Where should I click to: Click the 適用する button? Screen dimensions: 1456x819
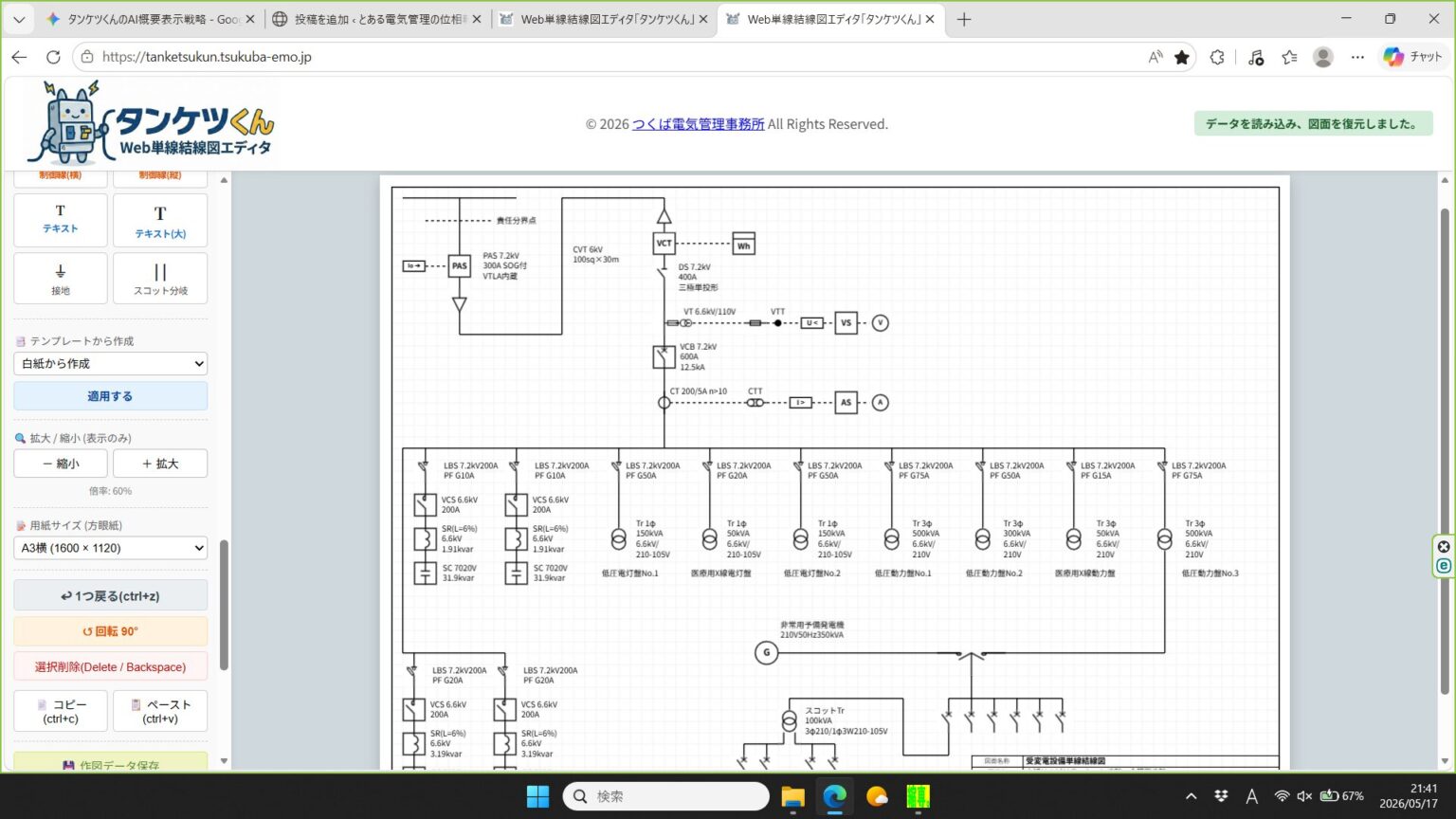(x=111, y=396)
